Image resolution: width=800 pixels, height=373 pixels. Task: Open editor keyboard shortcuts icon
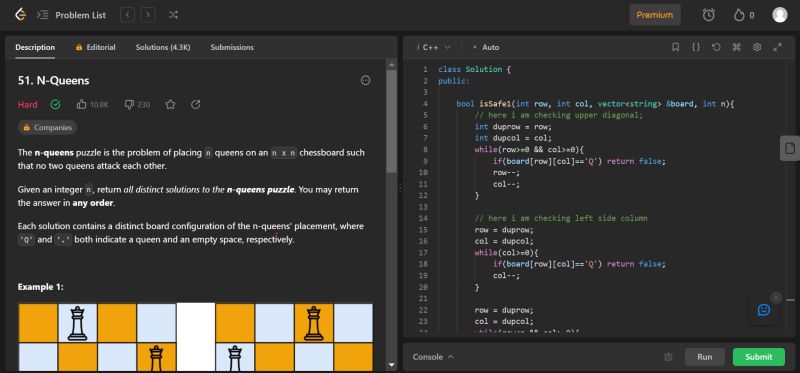pyautogui.click(x=736, y=47)
